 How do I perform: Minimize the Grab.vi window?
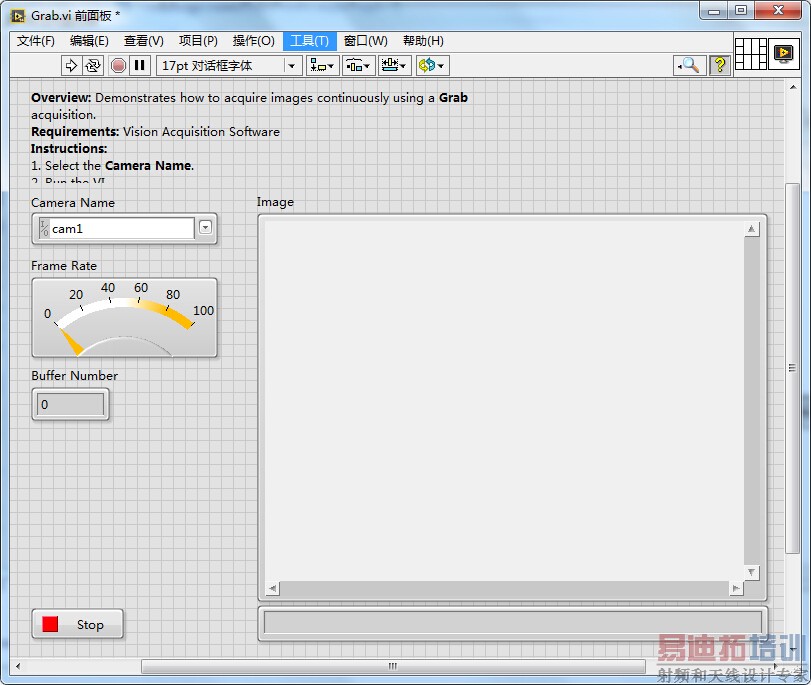coord(714,10)
